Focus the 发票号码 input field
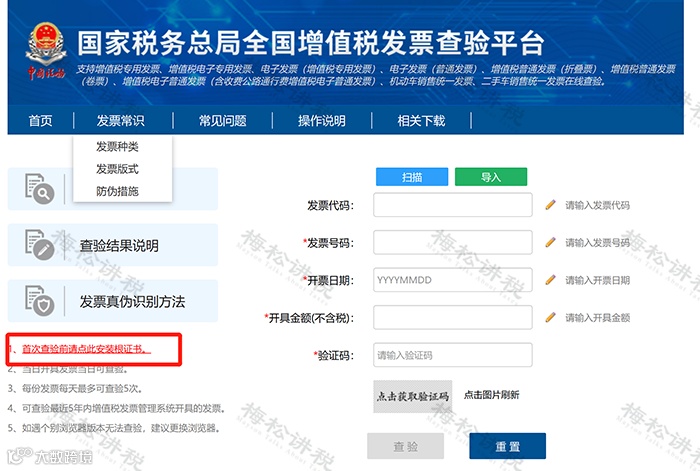 (453, 242)
